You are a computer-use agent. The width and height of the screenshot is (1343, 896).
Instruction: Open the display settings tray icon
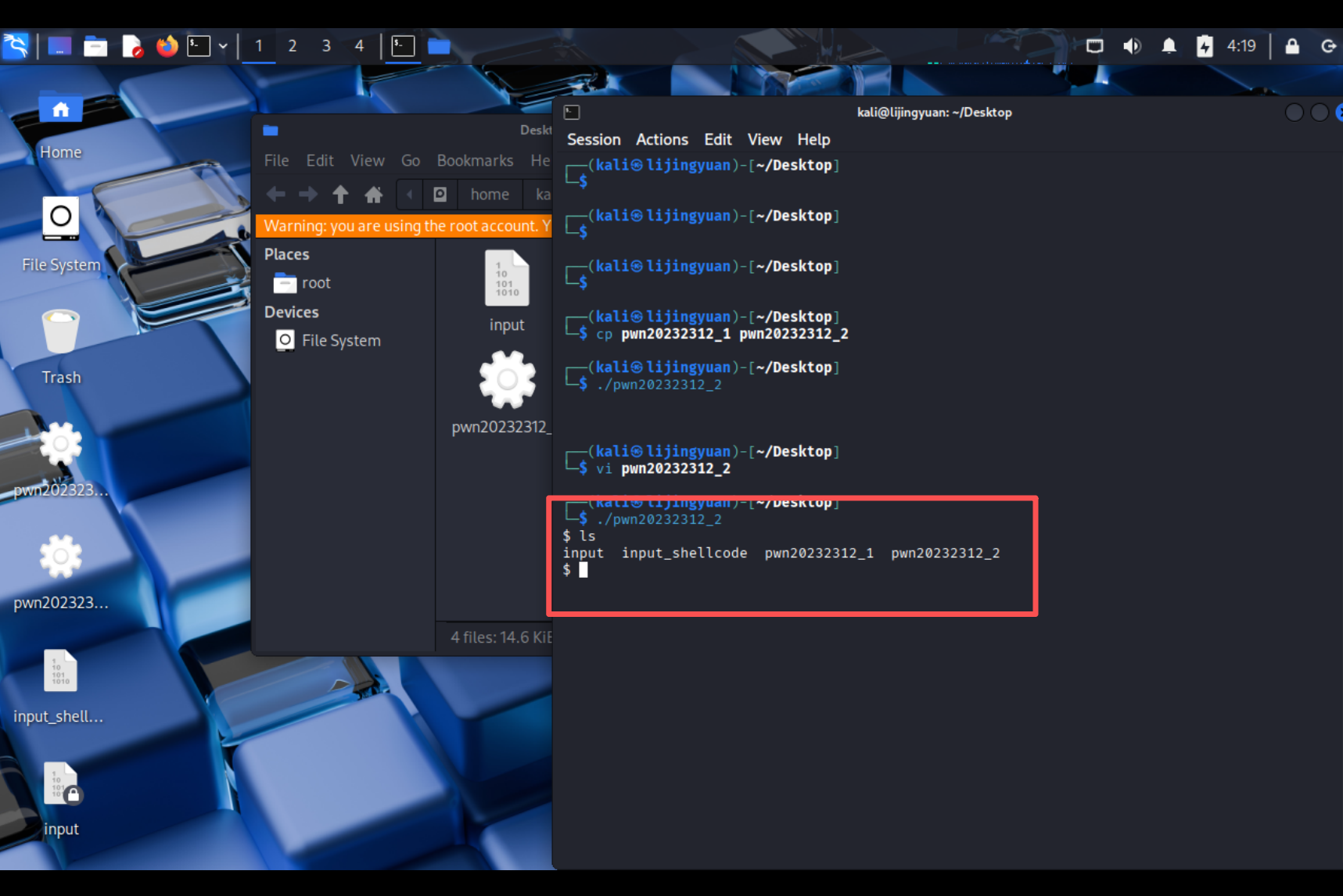1095,46
